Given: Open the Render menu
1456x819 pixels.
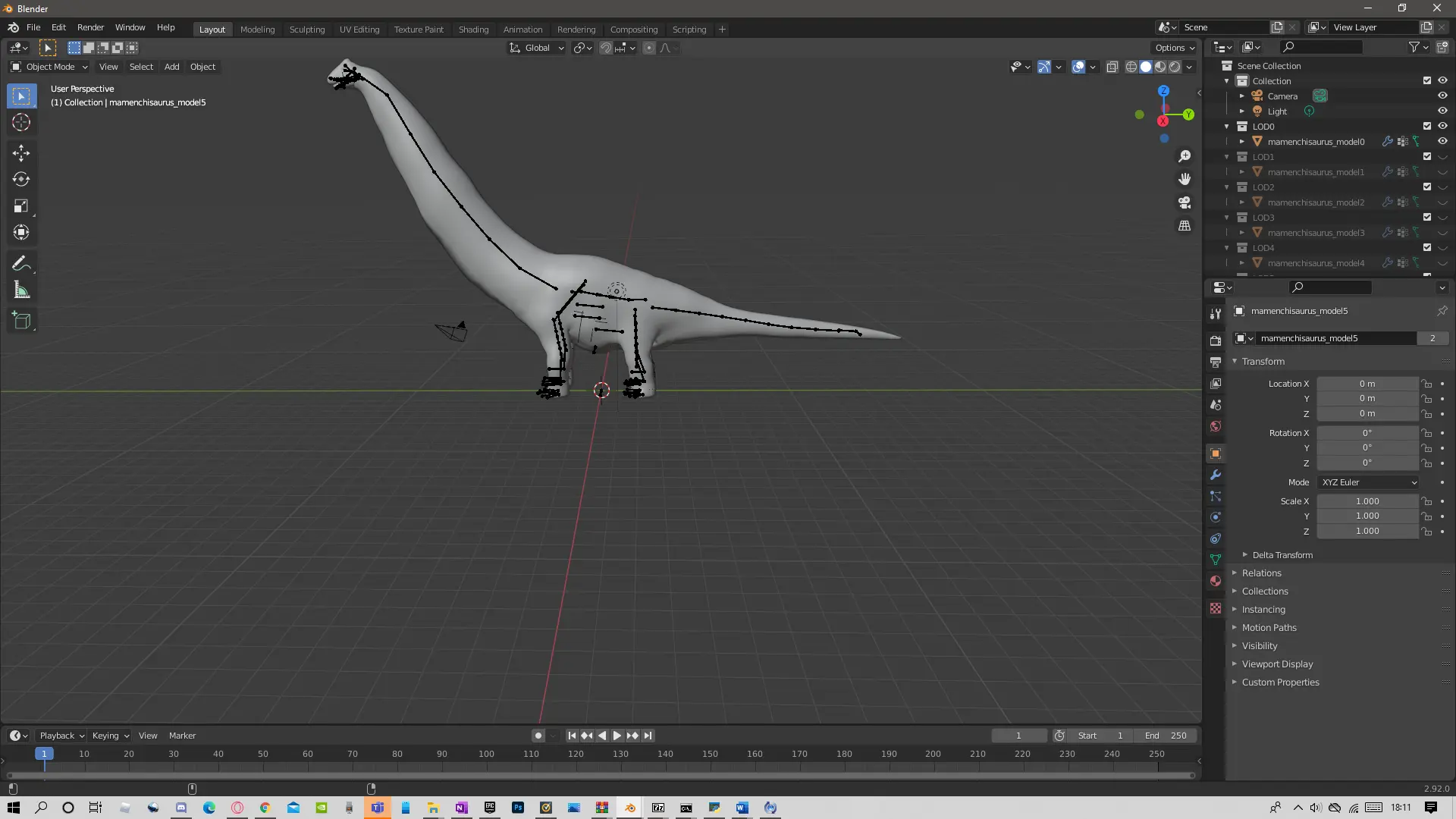Looking at the screenshot, I should (x=90, y=27).
